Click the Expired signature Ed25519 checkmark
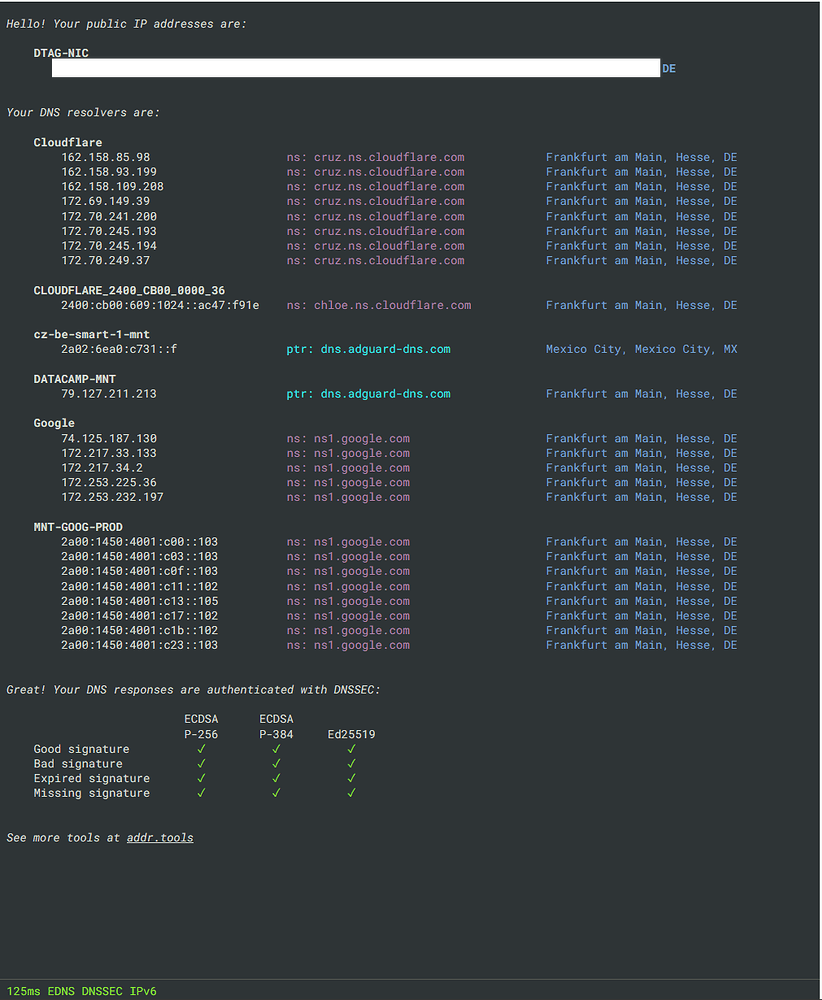This screenshot has height=1000, width=822. click(351, 778)
